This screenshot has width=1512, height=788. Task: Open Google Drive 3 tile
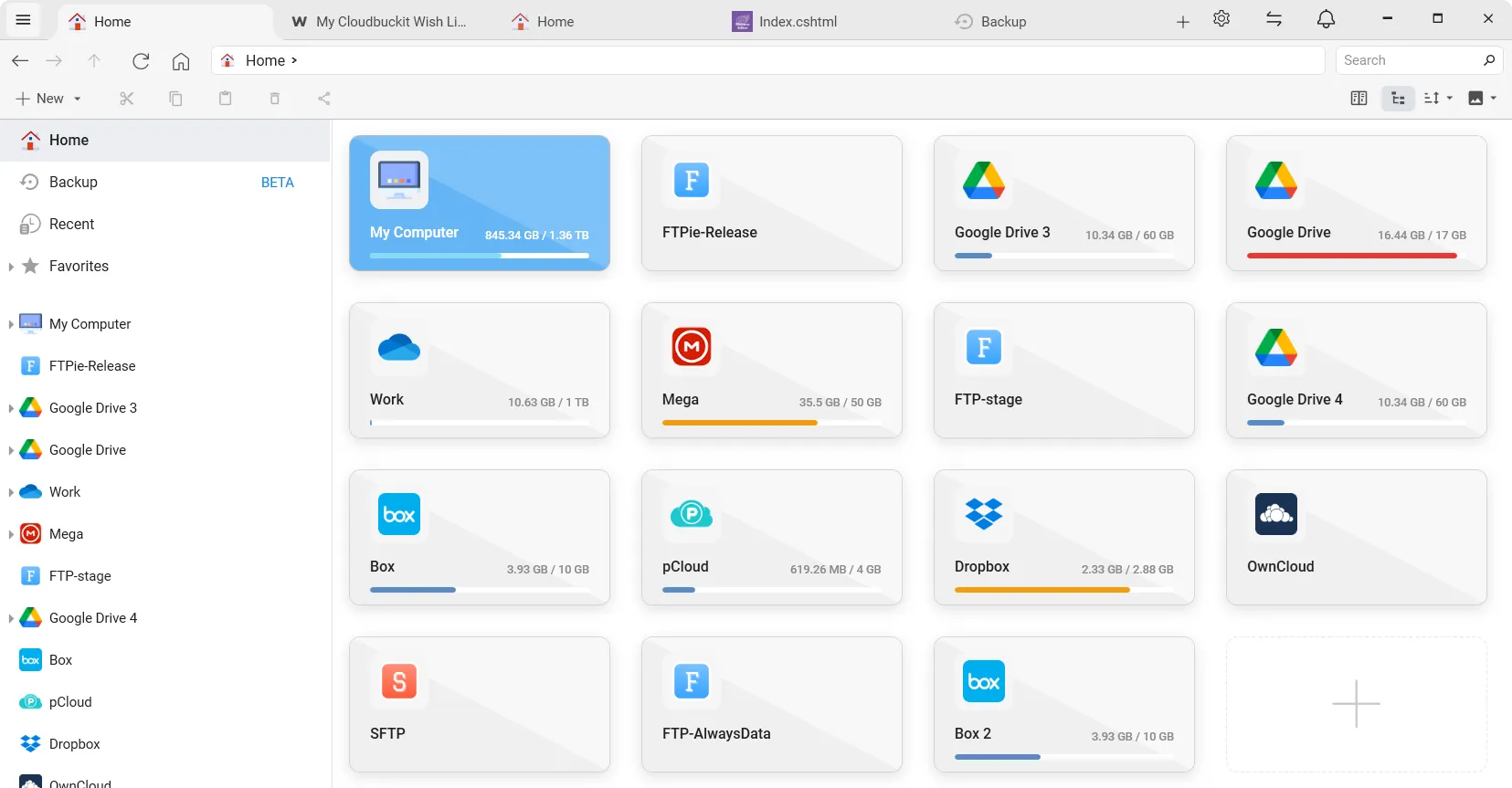click(1064, 203)
